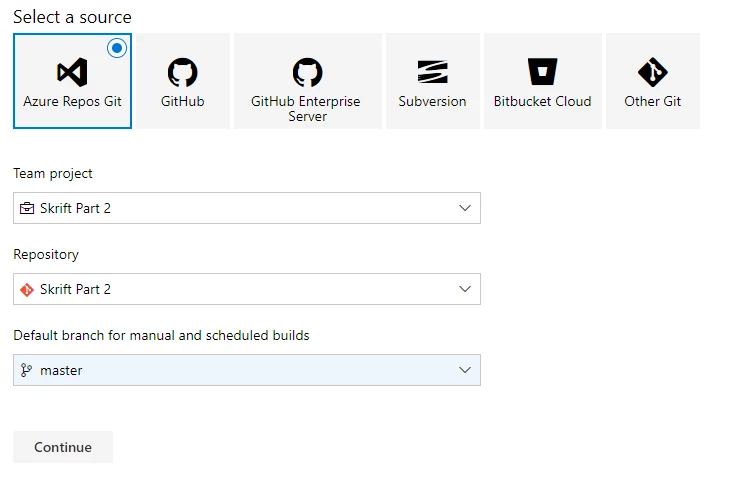Expand the Repository dropdown chevron
729x501 pixels.
[x=465, y=289]
